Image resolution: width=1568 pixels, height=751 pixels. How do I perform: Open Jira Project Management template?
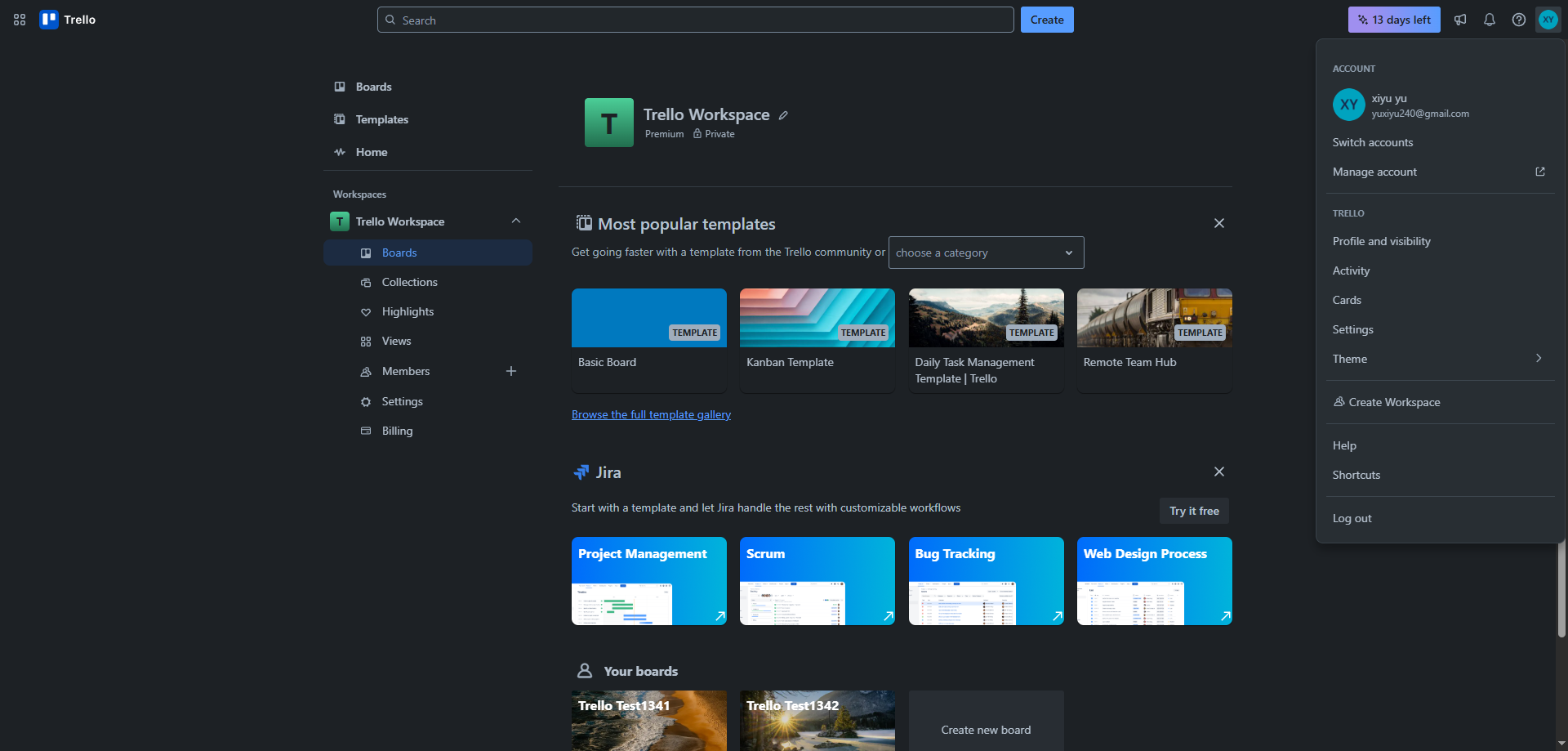pyautogui.click(x=649, y=581)
